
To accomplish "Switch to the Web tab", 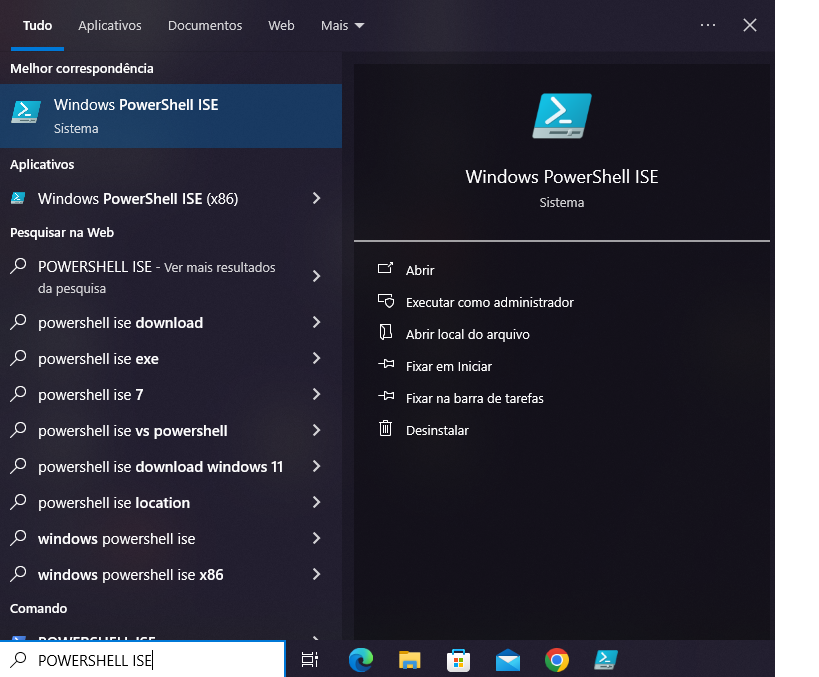I will 281,25.
